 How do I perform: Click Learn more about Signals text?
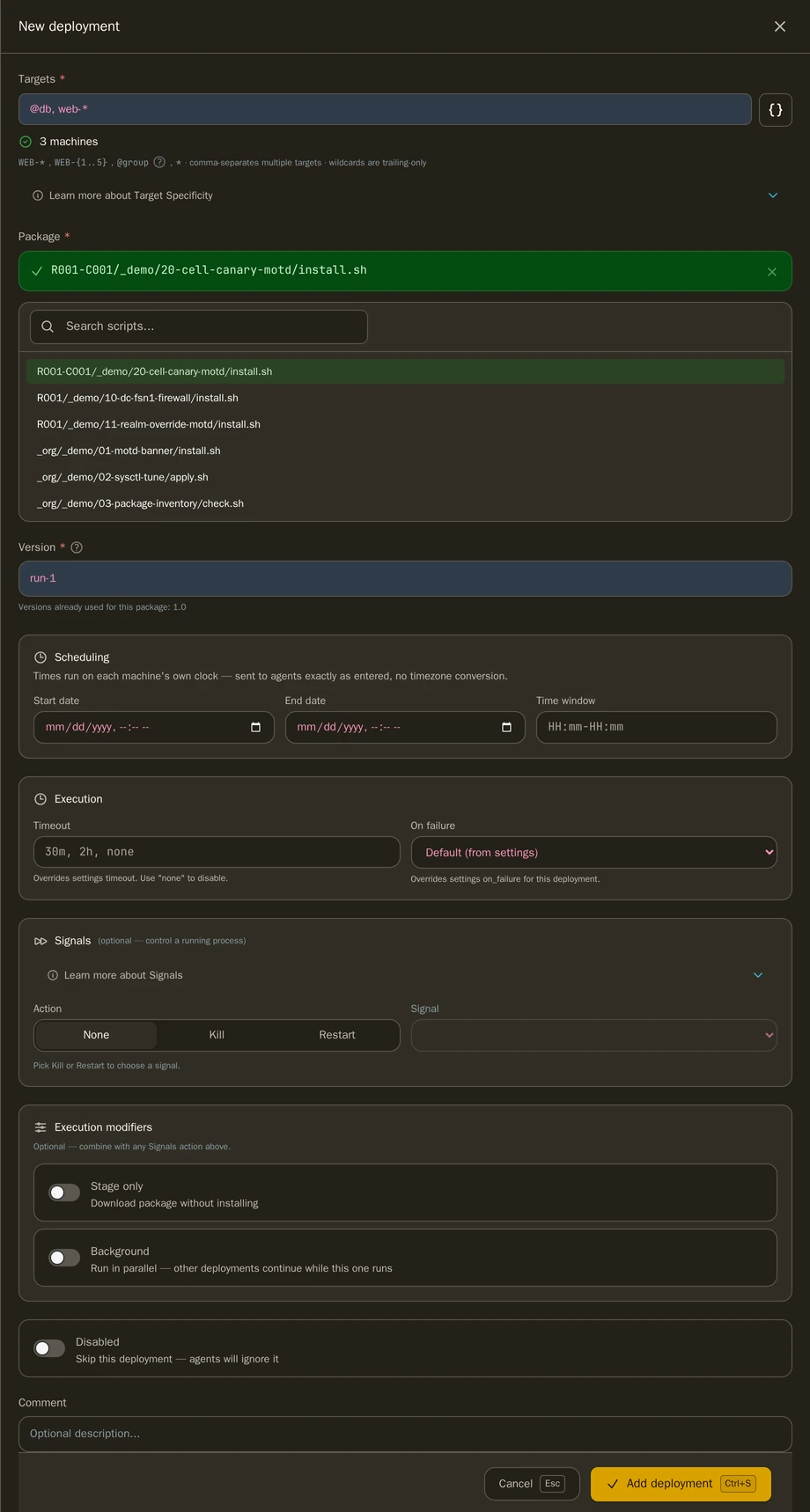123,975
